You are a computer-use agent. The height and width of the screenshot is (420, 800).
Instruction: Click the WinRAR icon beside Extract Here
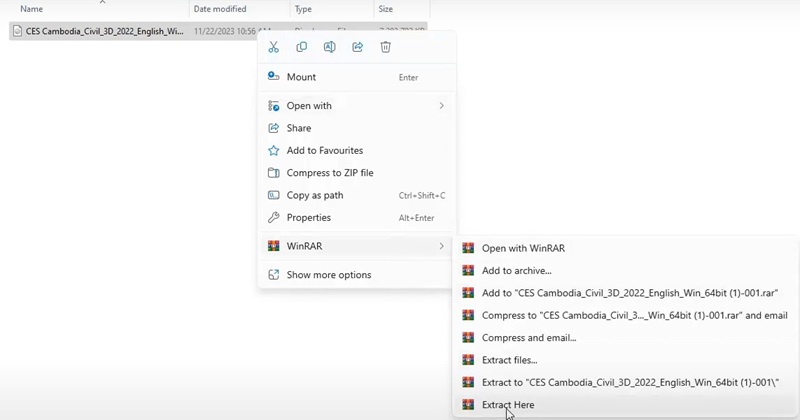click(468, 405)
